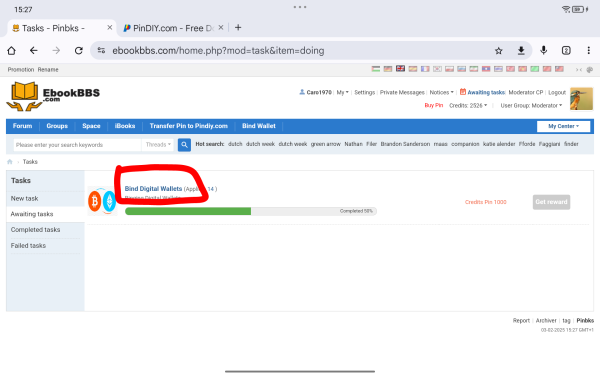Click the width toggle arrows icon
This screenshot has width=600, height=375.
579,70
